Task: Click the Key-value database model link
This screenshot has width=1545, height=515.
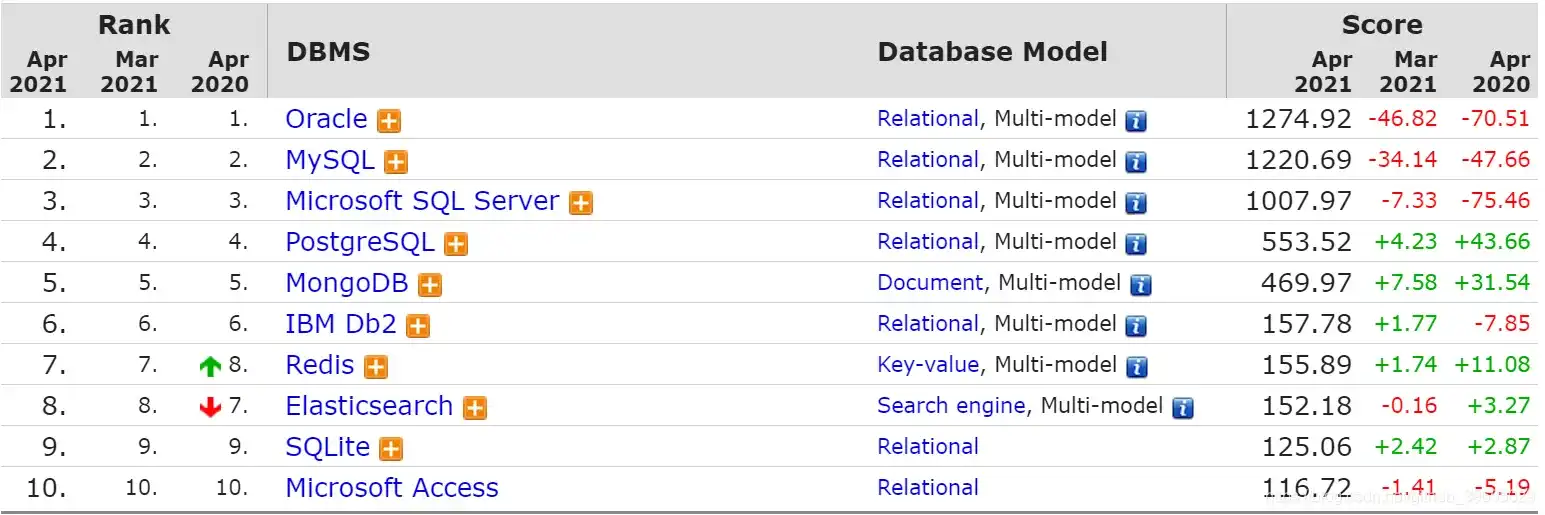Action: click(x=927, y=365)
